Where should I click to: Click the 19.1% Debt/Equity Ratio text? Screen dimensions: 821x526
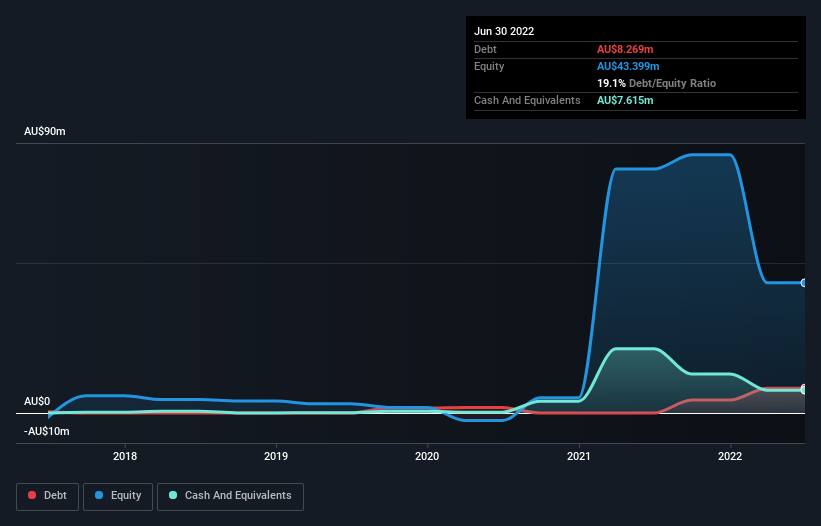(x=657, y=83)
